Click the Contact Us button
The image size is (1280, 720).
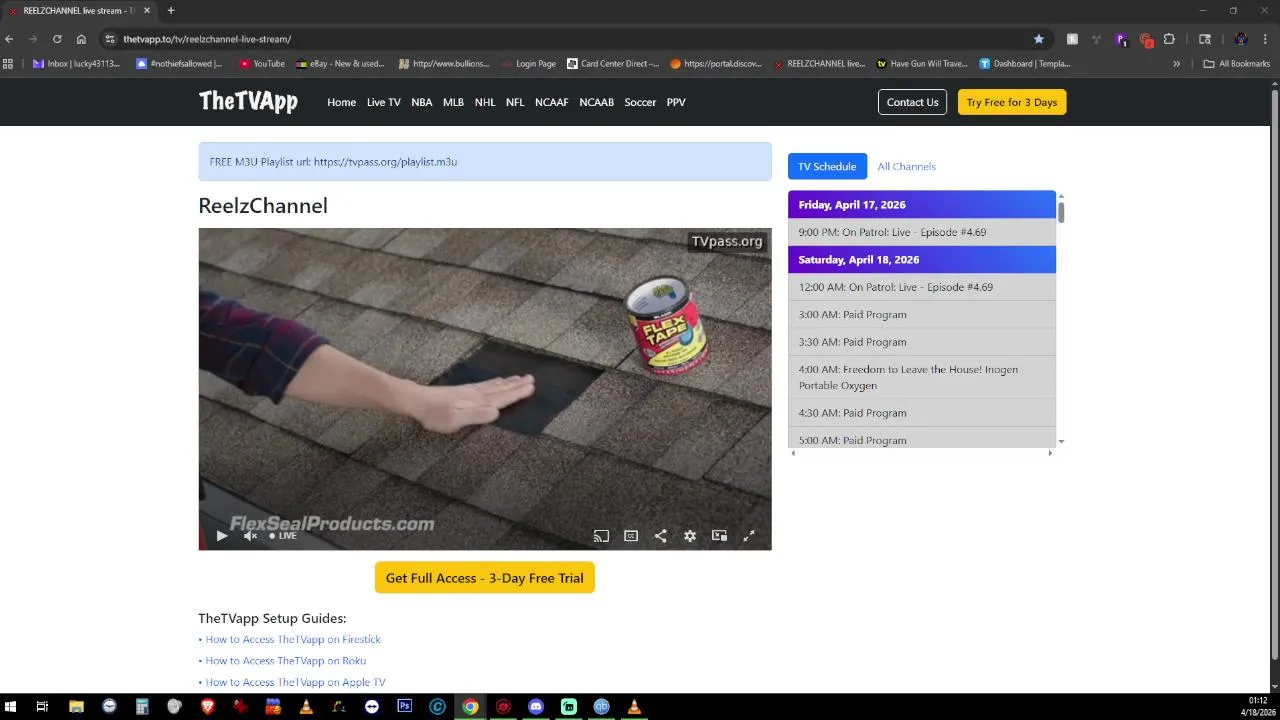(912, 102)
